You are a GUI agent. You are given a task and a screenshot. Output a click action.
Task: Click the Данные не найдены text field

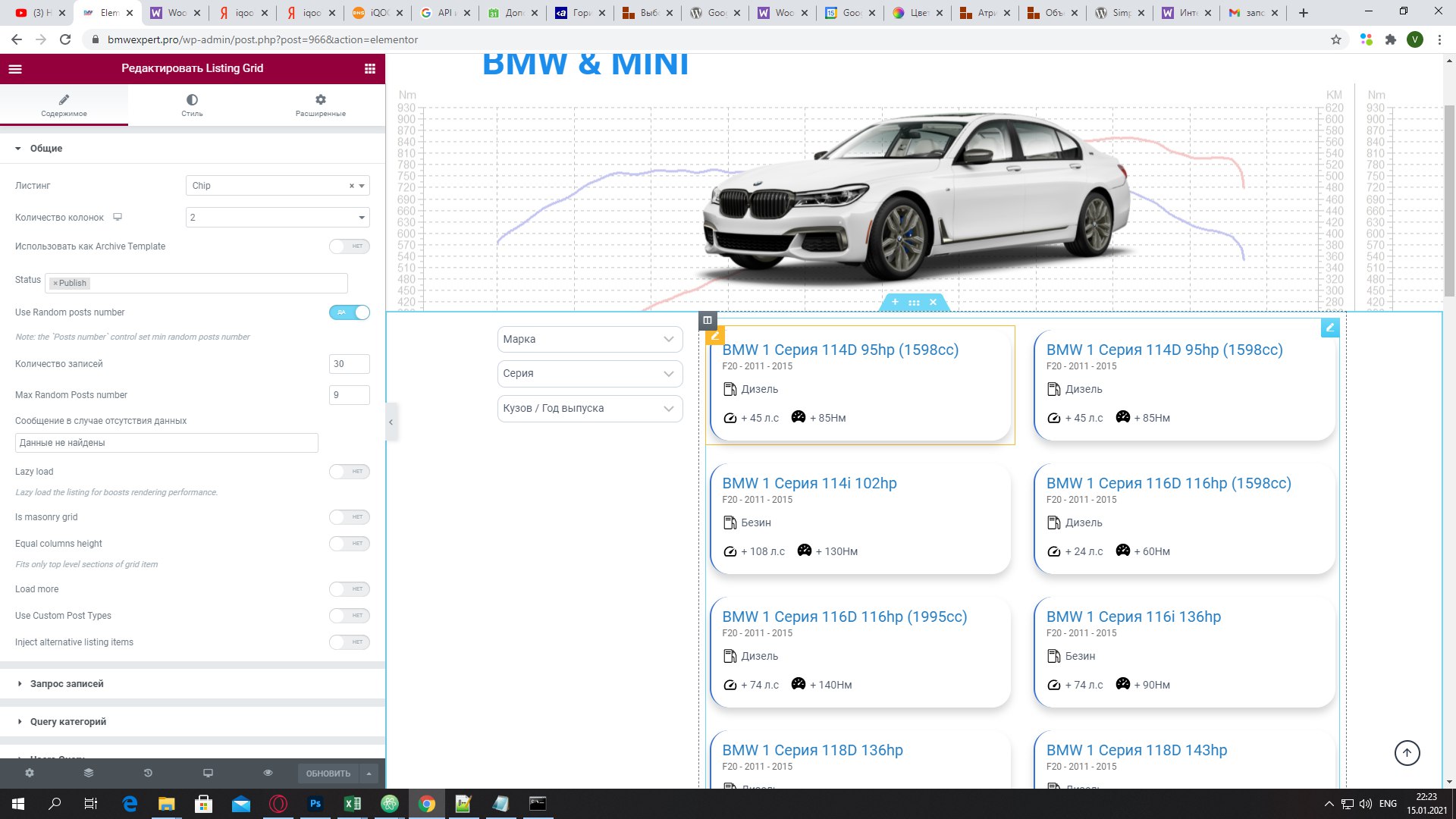coord(167,443)
